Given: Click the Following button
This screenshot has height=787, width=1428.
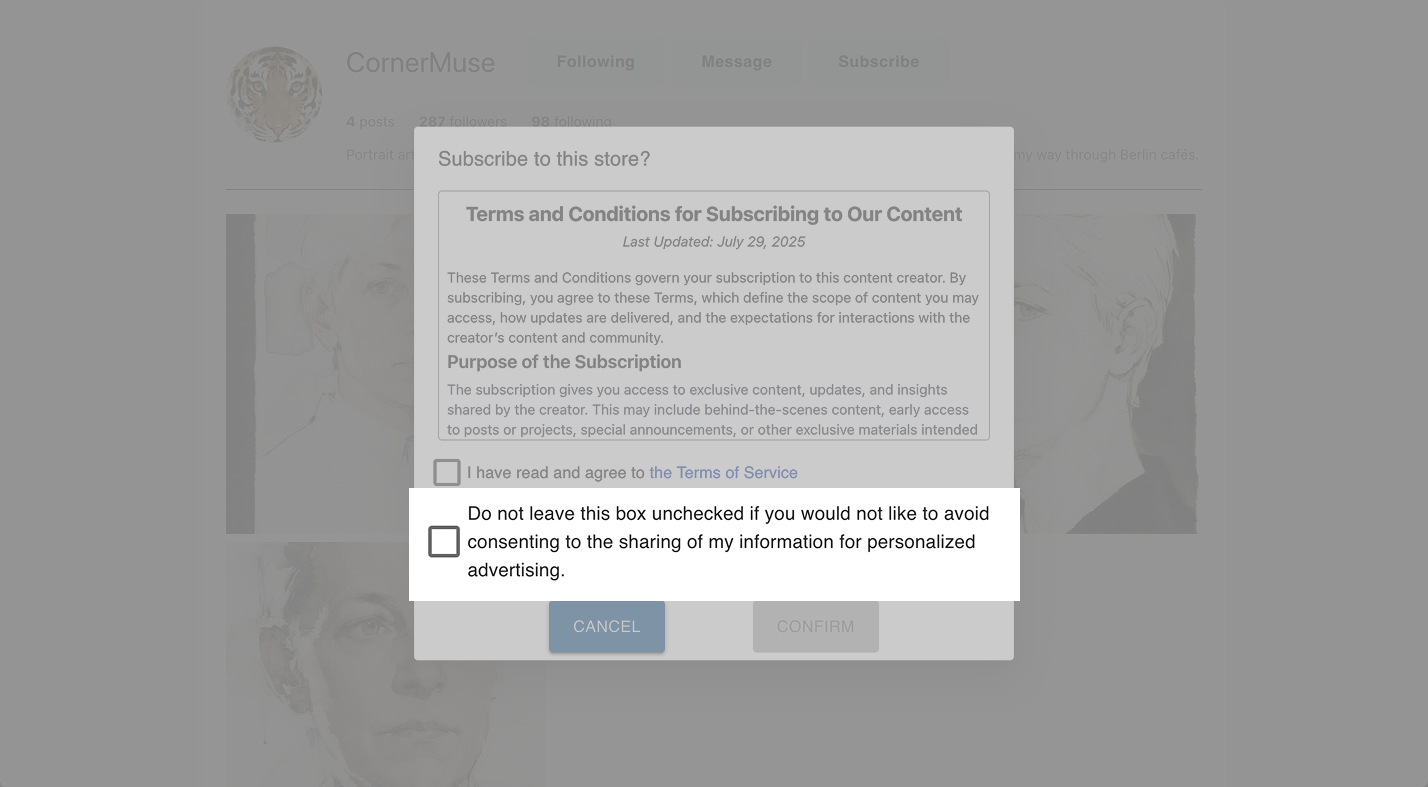Looking at the screenshot, I should [x=595, y=62].
